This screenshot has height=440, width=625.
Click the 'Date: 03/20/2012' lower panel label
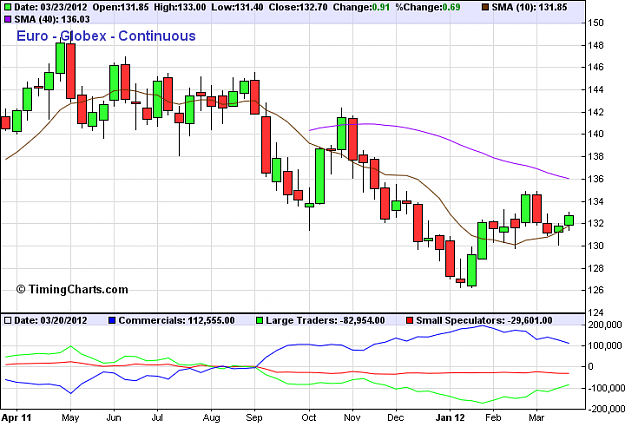(x=51, y=320)
